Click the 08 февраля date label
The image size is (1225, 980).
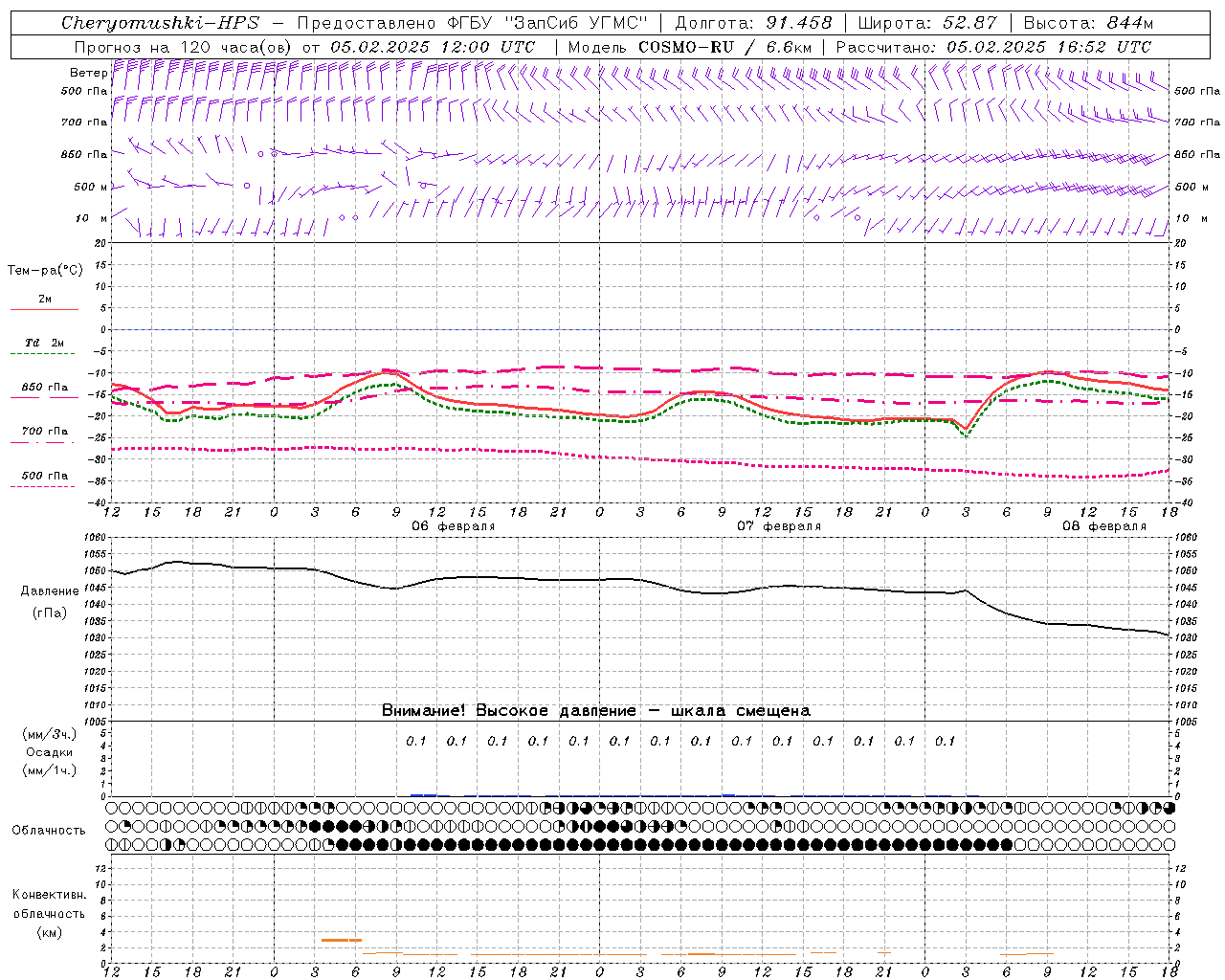point(1104,526)
